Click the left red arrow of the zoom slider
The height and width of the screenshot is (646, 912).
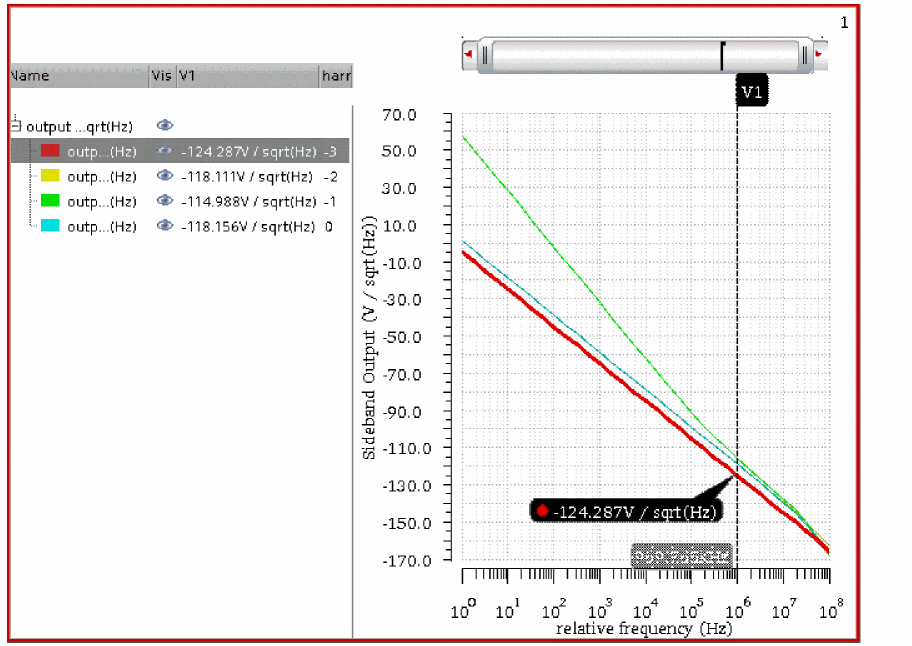tap(469, 55)
